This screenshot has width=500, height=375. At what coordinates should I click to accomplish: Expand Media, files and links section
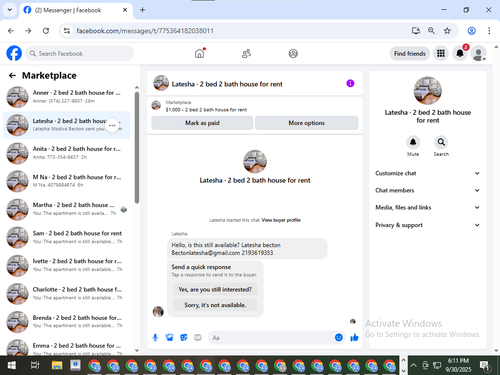[428, 207]
